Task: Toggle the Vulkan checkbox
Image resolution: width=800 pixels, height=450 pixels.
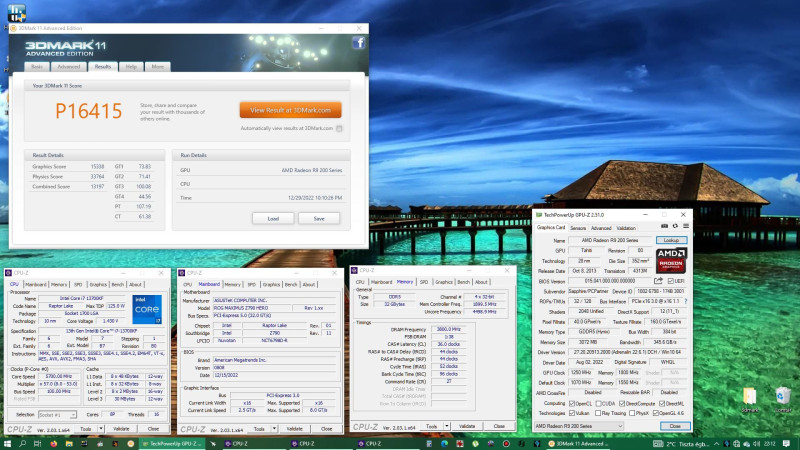Action: point(572,413)
